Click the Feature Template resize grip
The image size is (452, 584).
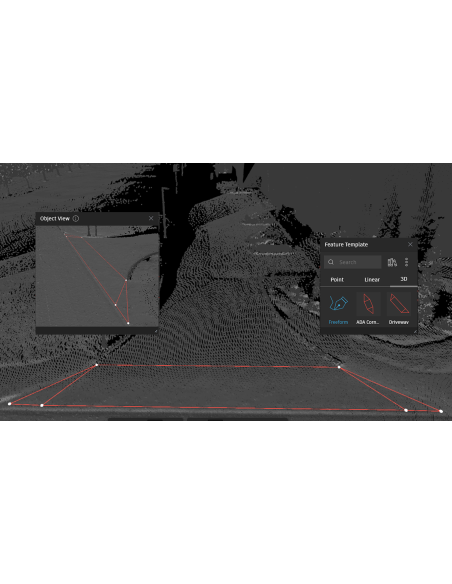415,331
